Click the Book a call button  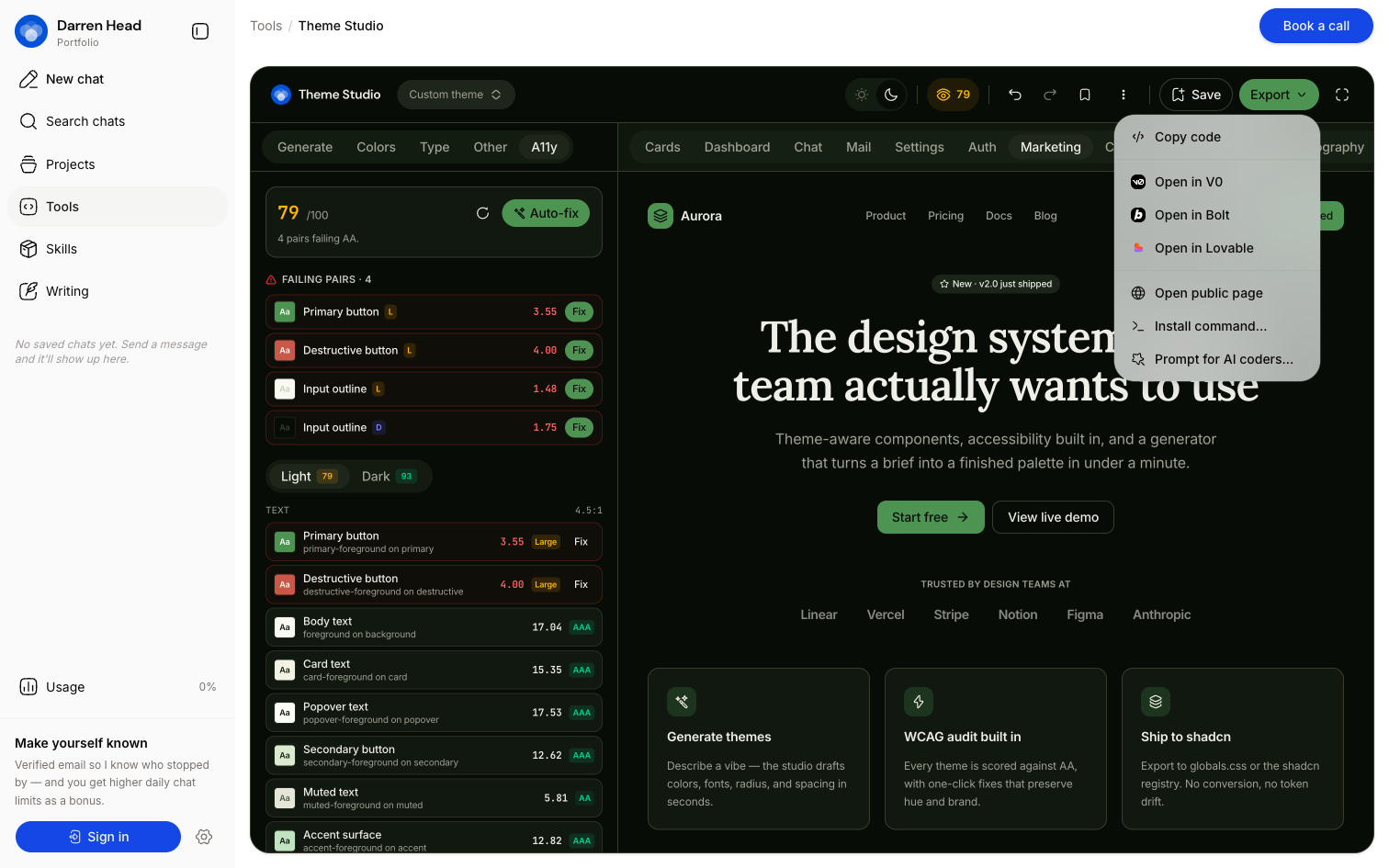(x=1316, y=26)
